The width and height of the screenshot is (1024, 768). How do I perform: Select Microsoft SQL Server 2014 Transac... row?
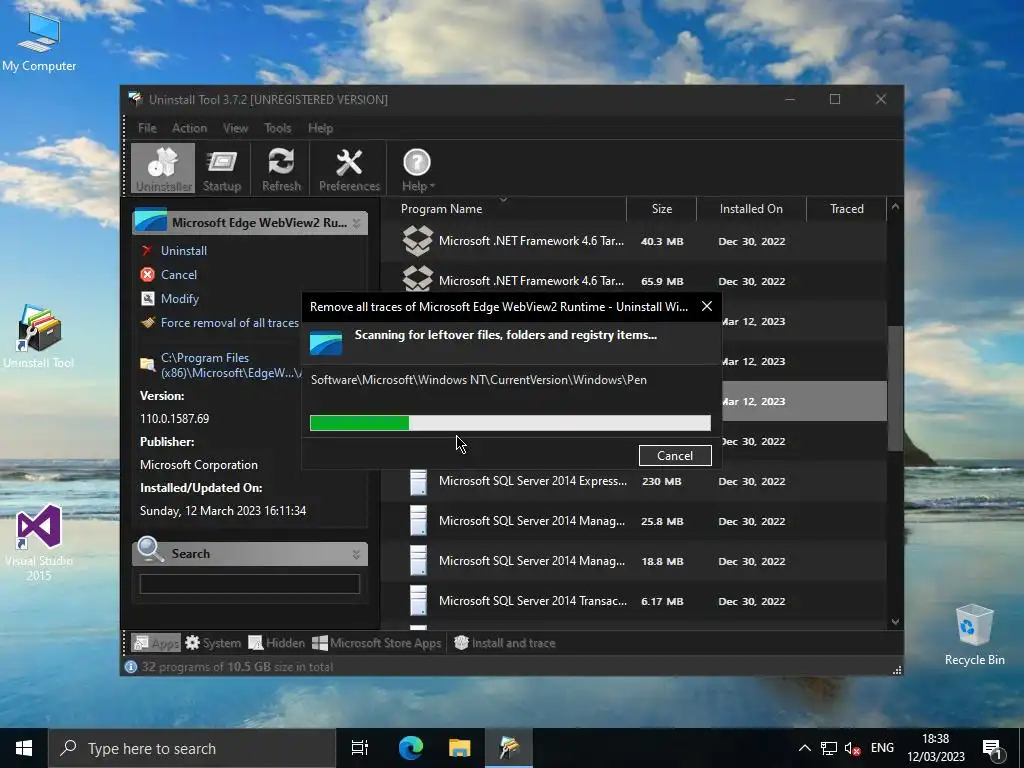(633, 601)
